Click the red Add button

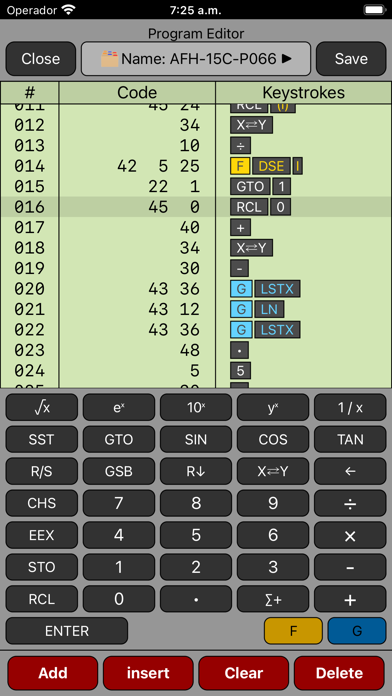click(x=52, y=673)
